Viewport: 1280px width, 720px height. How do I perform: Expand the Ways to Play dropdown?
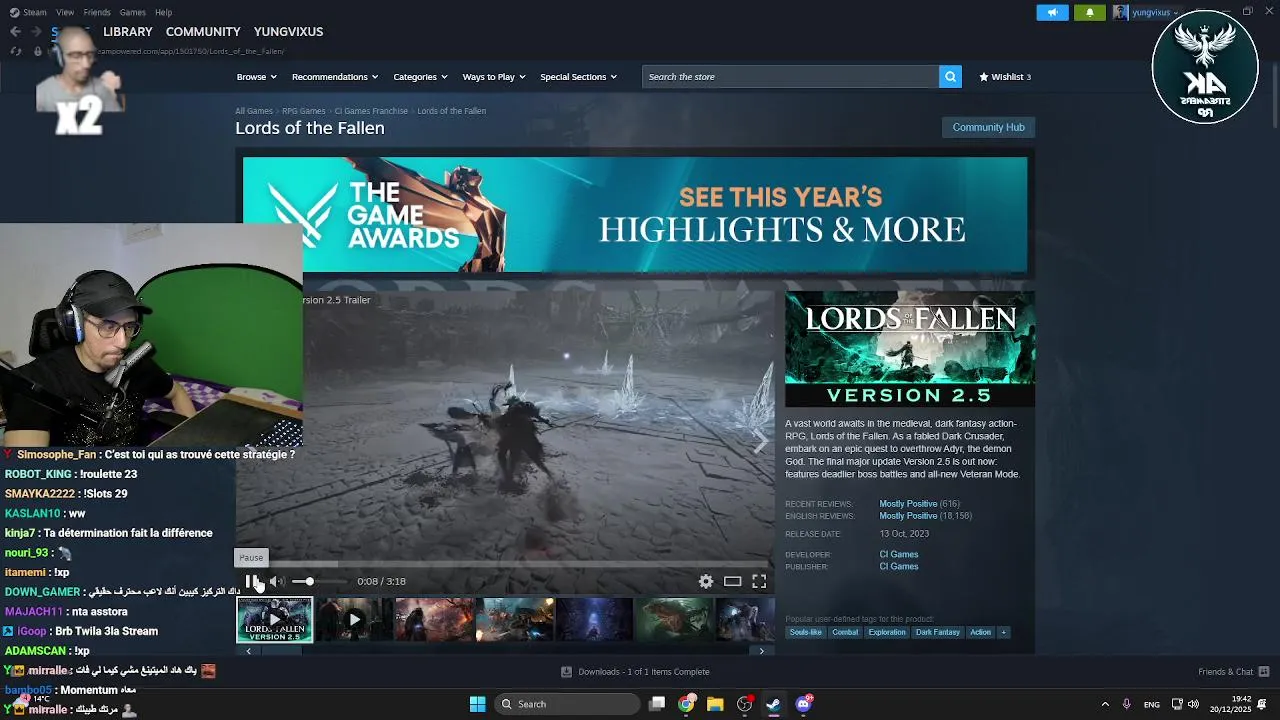click(x=494, y=77)
